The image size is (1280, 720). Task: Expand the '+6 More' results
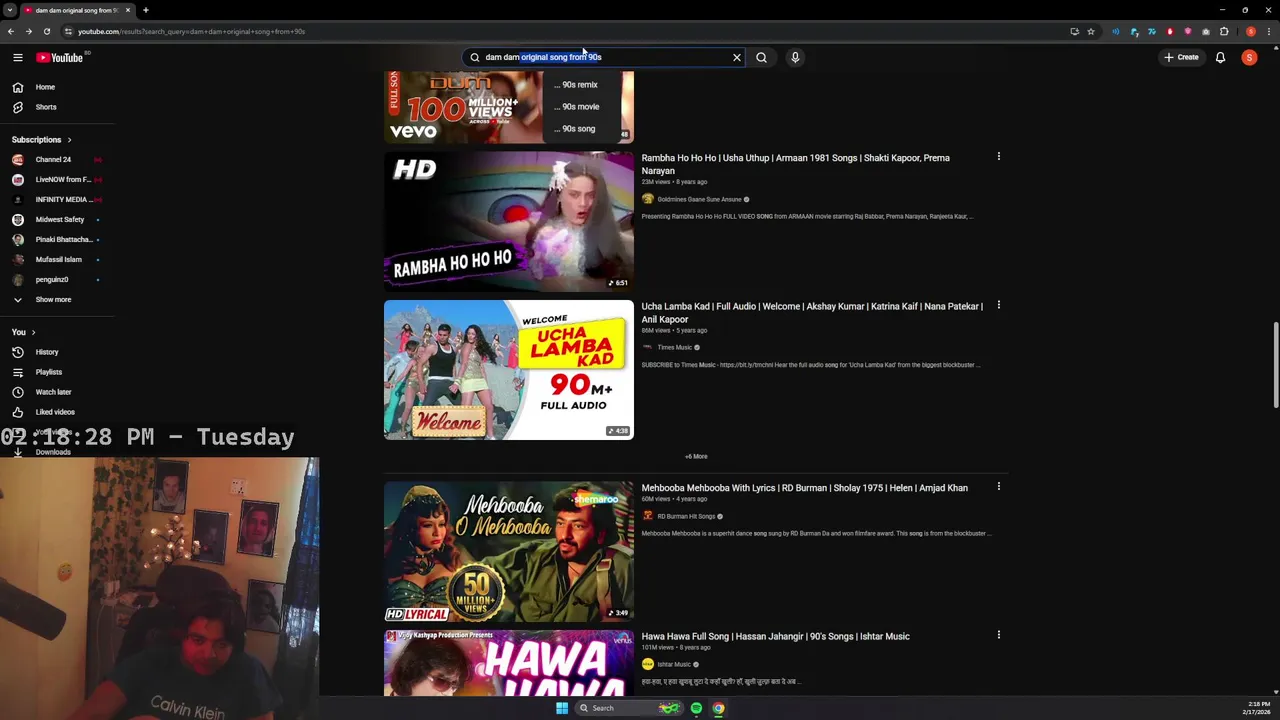696,456
